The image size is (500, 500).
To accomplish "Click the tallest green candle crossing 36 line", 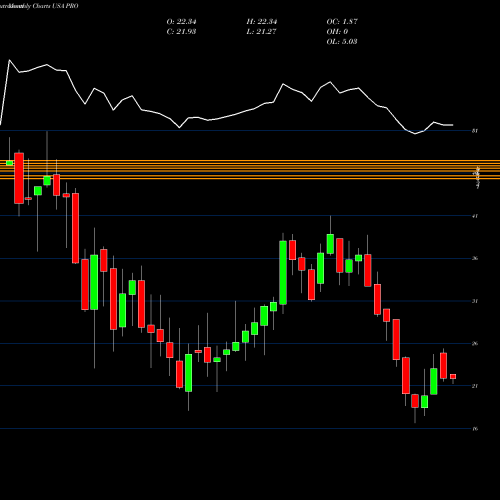I will tap(283, 273).
